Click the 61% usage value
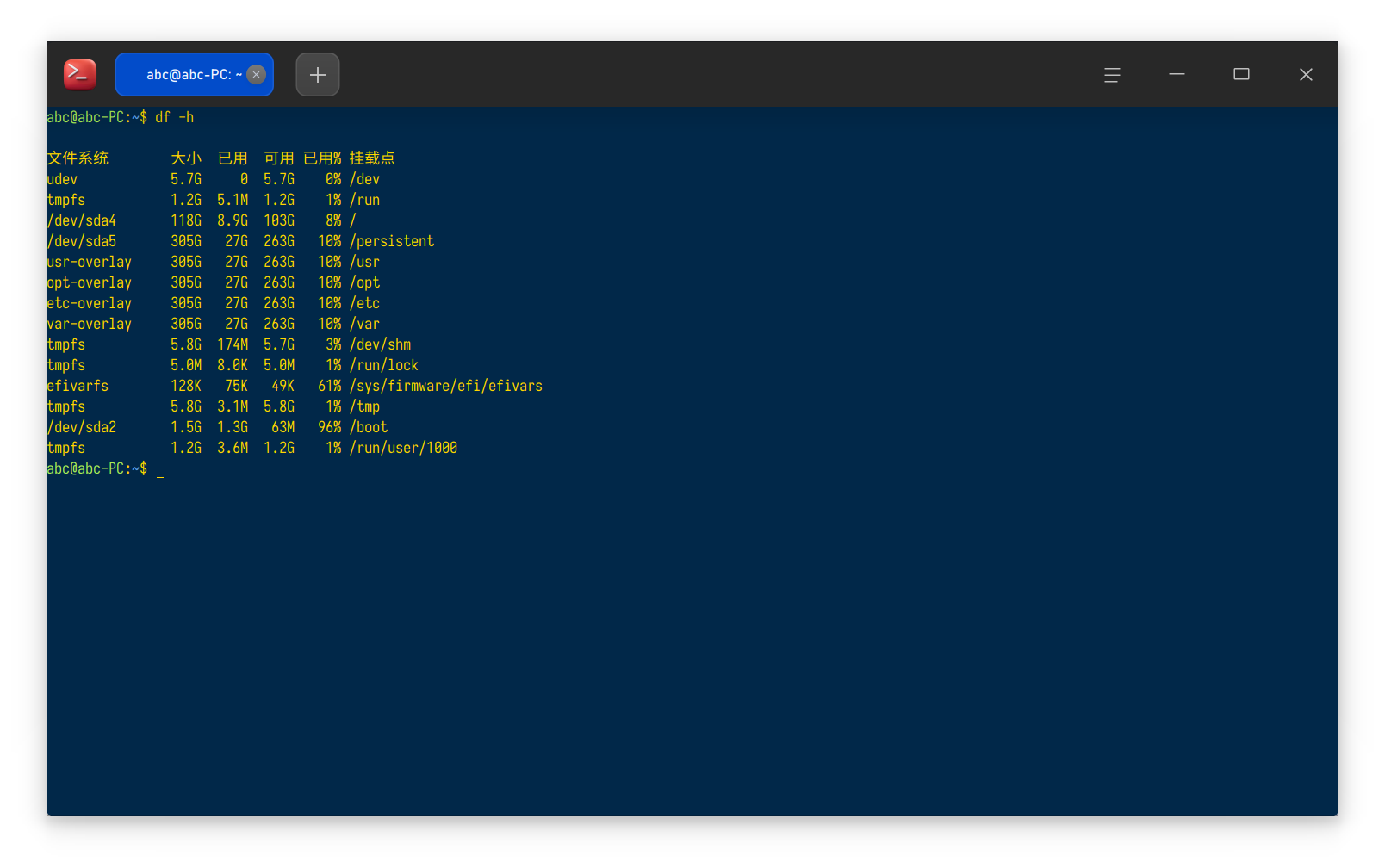1385x868 pixels. (x=330, y=386)
